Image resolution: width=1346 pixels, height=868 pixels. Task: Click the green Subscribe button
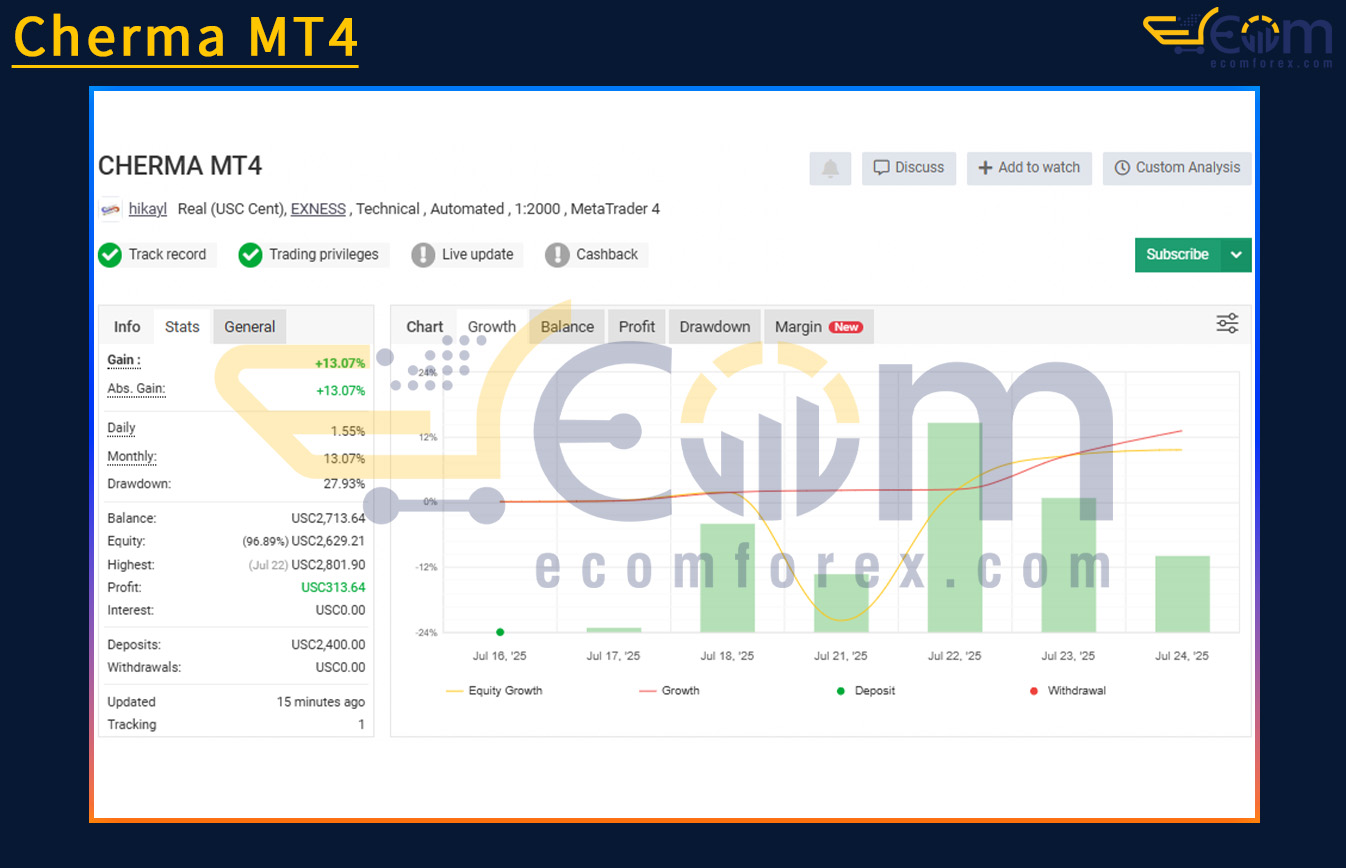coord(1178,255)
